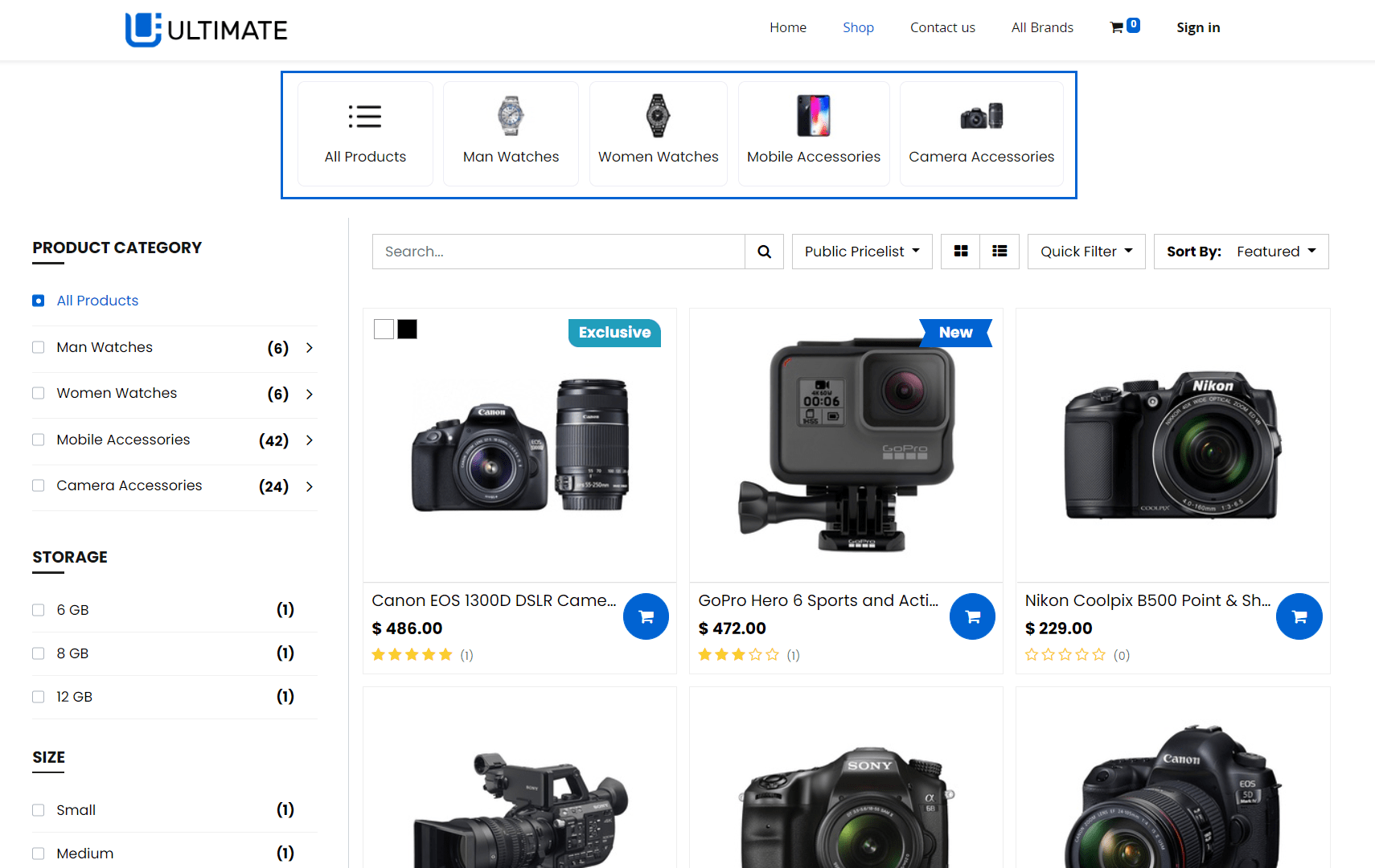The image size is (1375, 868).
Task: Tick the Women Watches checkbox
Action: pos(38,393)
